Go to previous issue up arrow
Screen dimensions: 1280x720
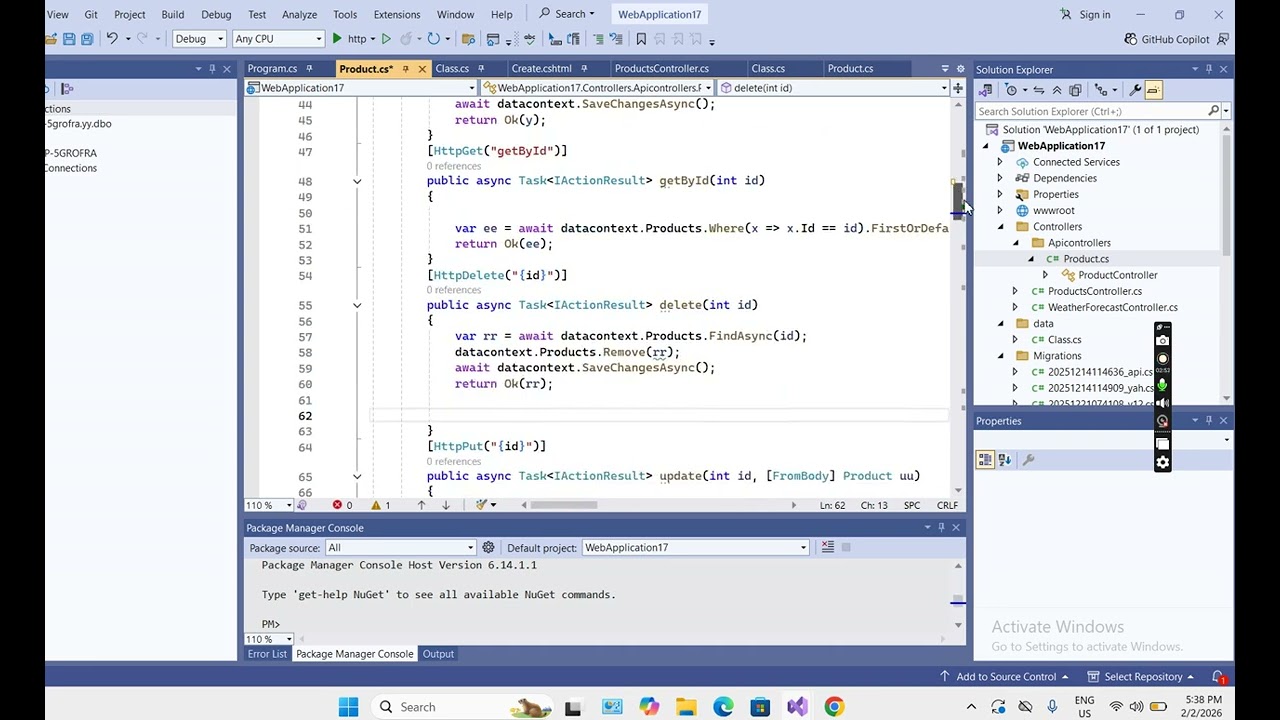(x=421, y=505)
